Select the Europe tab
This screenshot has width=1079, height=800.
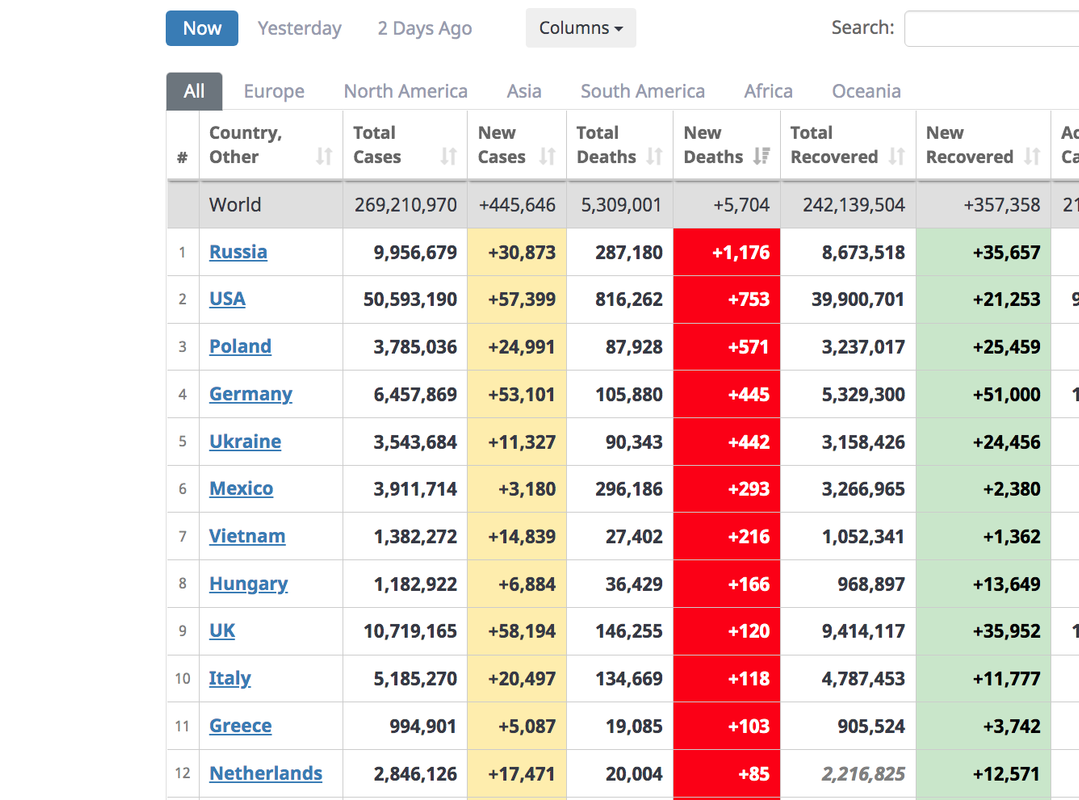pos(274,91)
